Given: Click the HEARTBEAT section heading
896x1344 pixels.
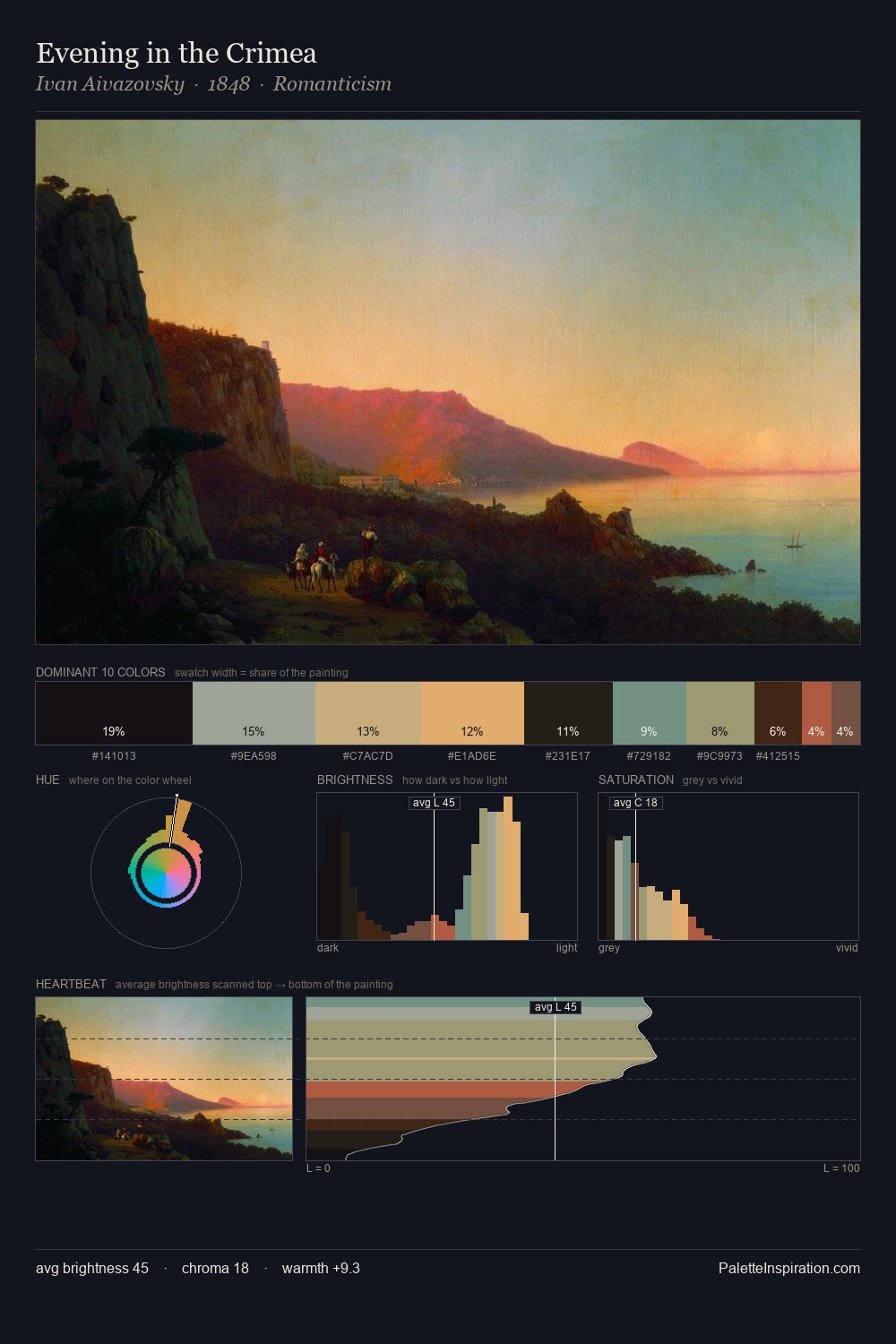Looking at the screenshot, I should (71, 984).
